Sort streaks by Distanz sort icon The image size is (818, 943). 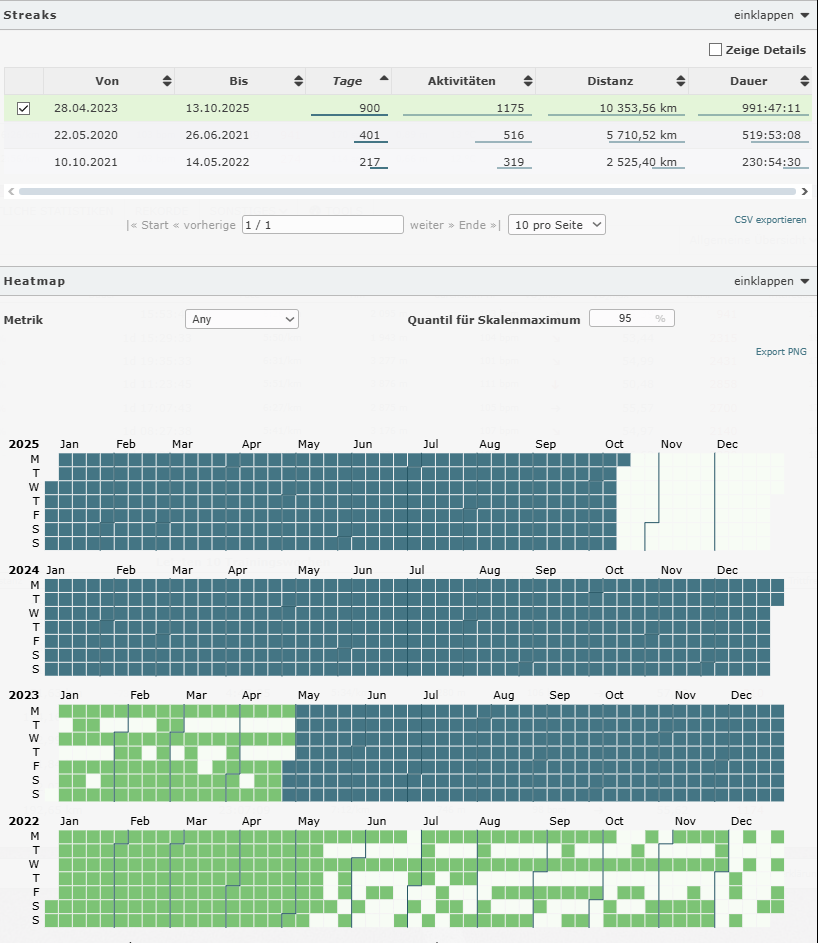click(680, 81)
